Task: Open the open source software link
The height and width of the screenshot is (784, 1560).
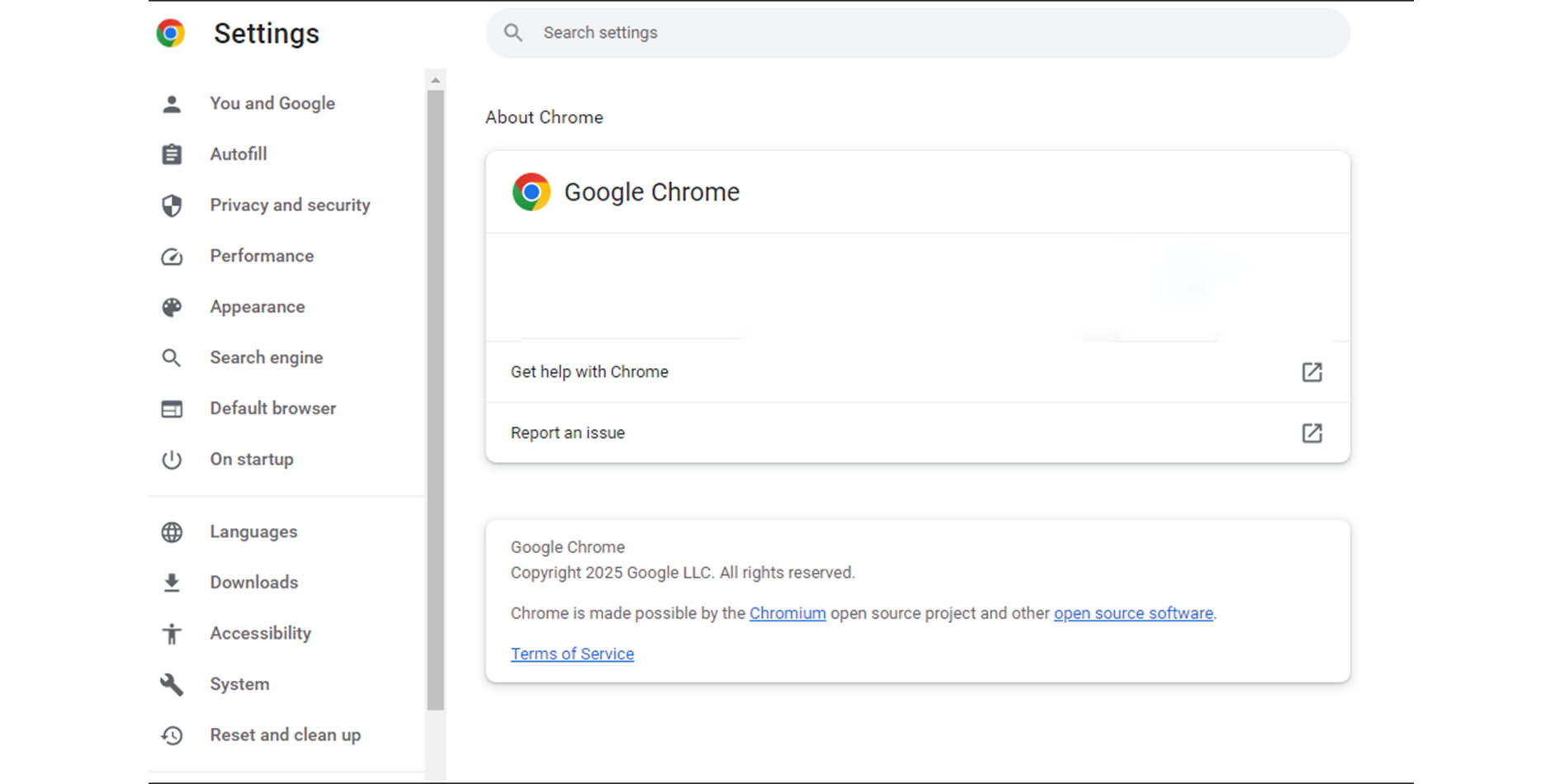Action: click(1132, 613)
